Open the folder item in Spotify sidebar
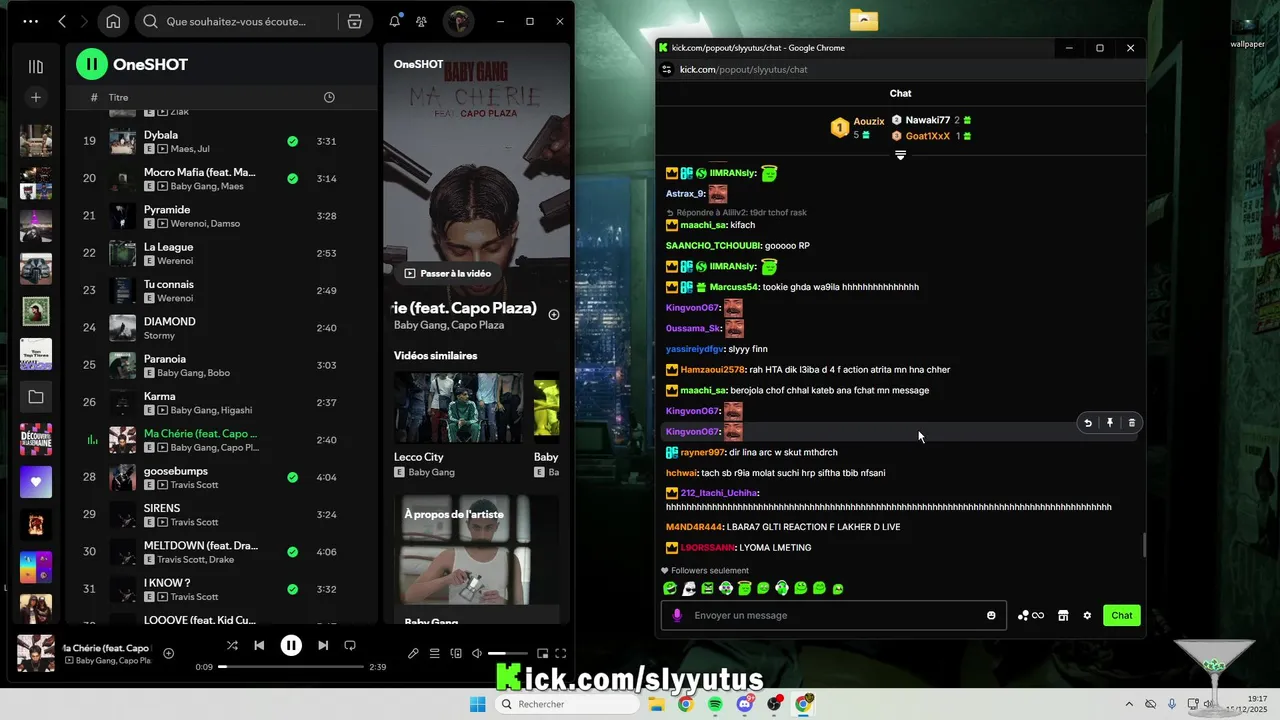 (x=36, y=397)
